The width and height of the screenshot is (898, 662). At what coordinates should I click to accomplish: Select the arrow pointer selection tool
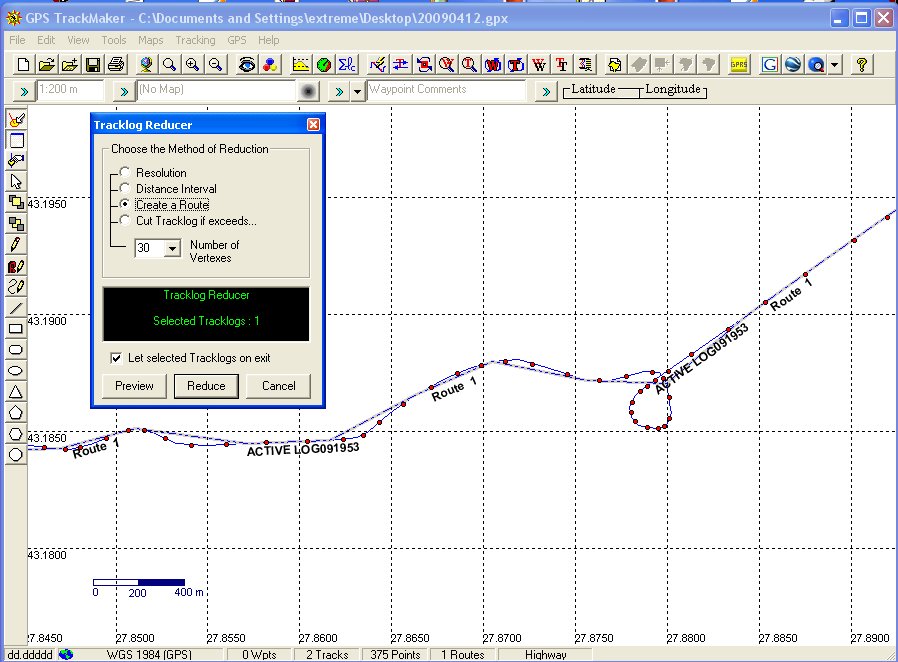point(16,182)
